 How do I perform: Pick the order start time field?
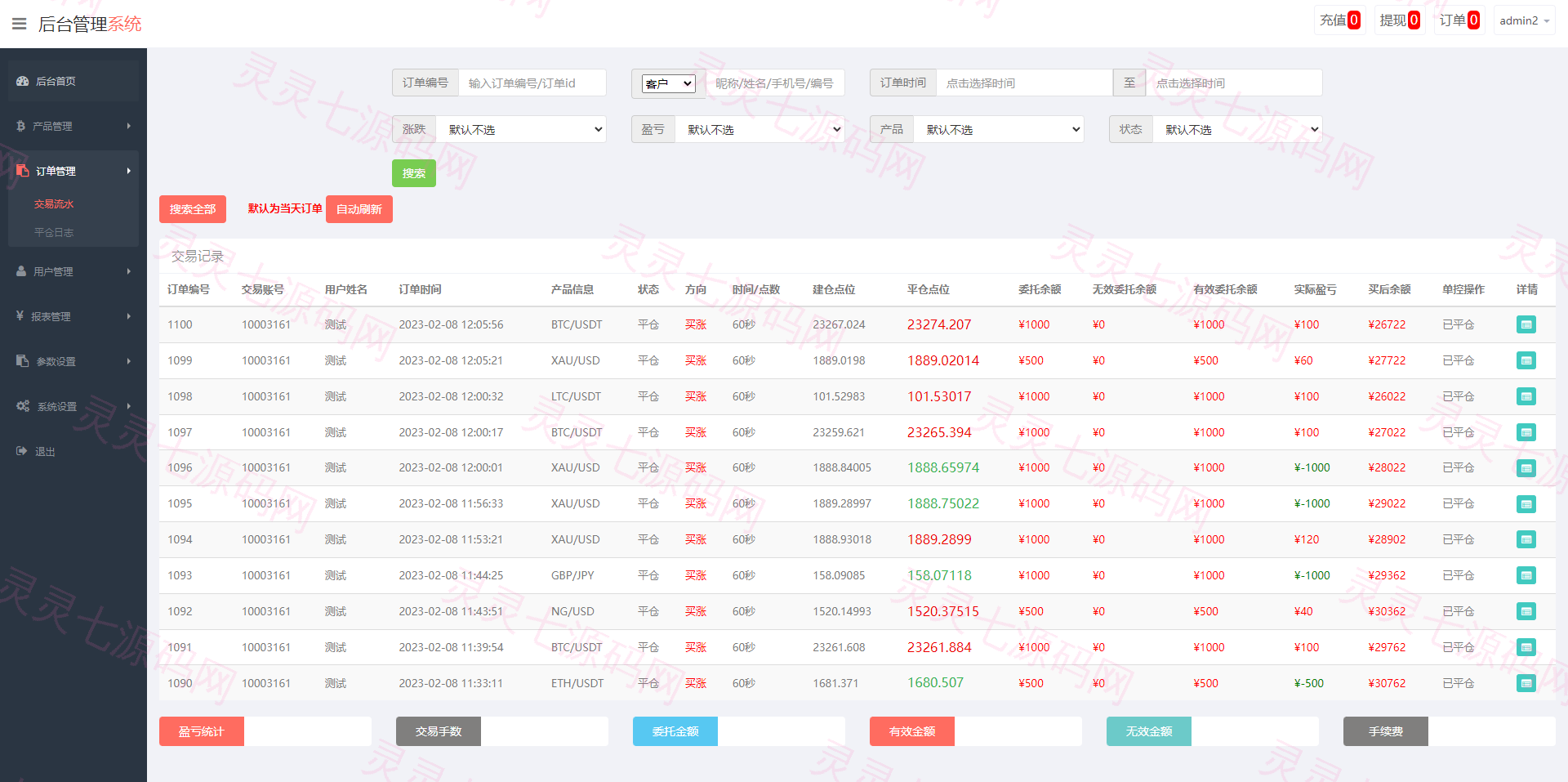[x=1024, y=83]
